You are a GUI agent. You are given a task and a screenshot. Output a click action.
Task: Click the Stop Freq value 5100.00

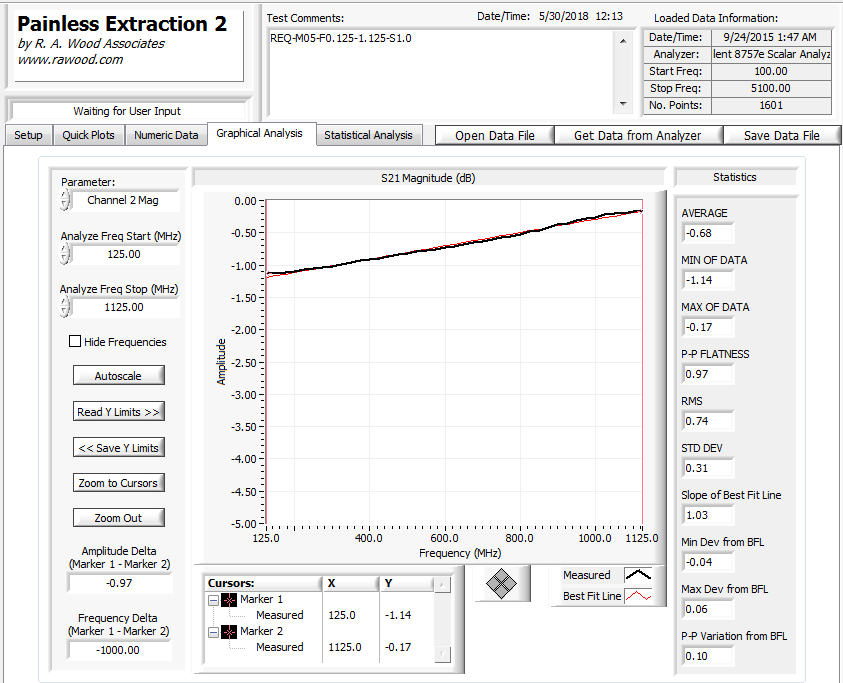(771, 88)
